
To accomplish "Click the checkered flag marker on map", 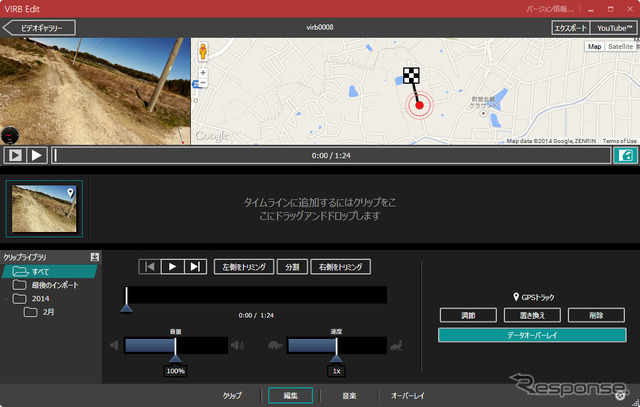I will click(x=411, y=76).
